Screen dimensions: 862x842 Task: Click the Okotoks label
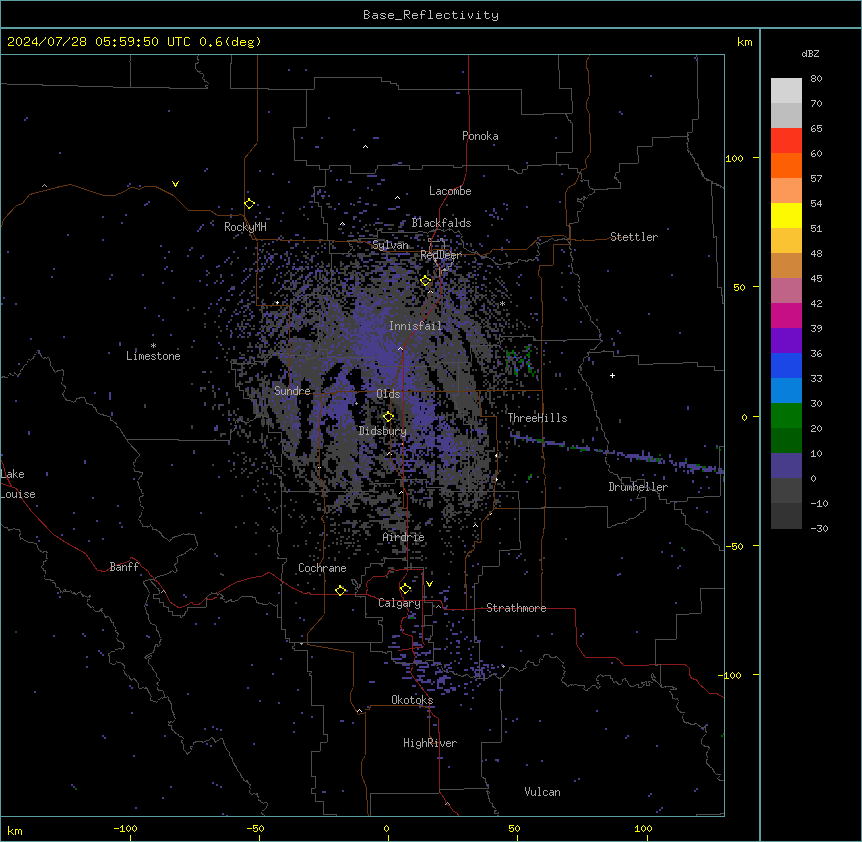click(x=412, y=700)
